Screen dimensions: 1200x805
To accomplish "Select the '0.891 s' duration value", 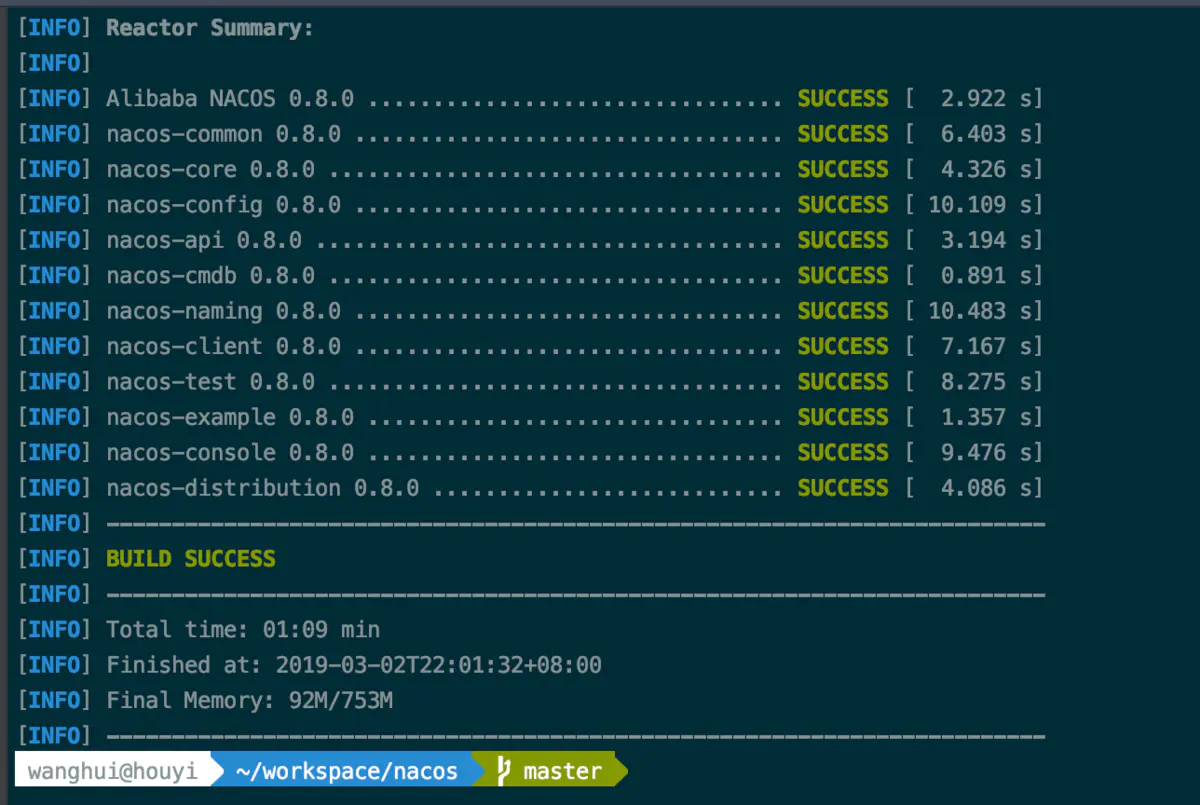I will click(x=985, y=276).
